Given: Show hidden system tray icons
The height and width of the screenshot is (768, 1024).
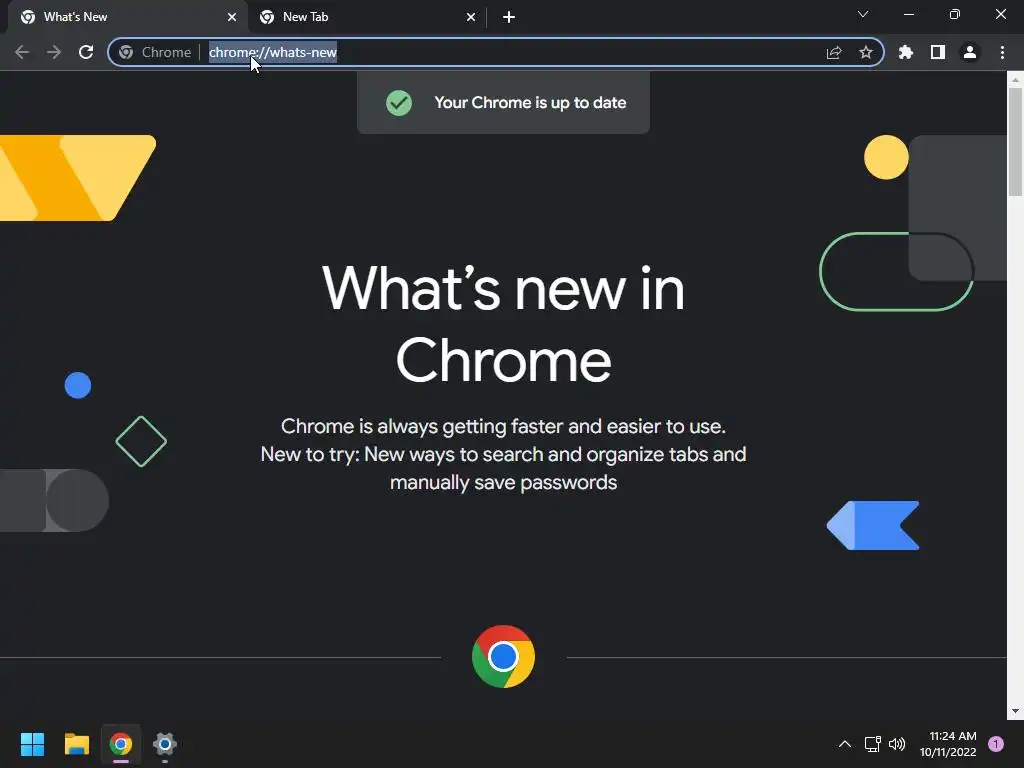Looking at the screenshot, I should (844, 744).
